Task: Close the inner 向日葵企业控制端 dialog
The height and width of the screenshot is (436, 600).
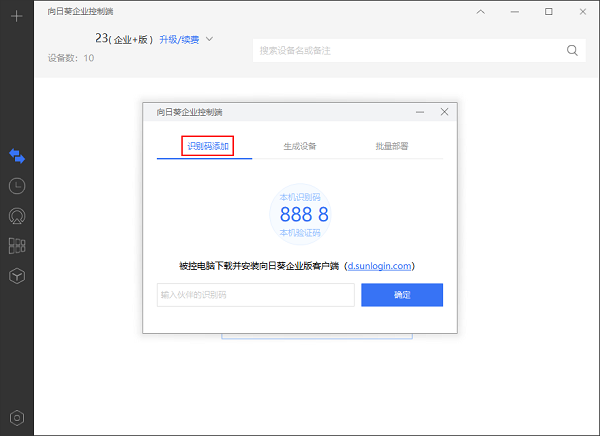Action: [444, 112]
